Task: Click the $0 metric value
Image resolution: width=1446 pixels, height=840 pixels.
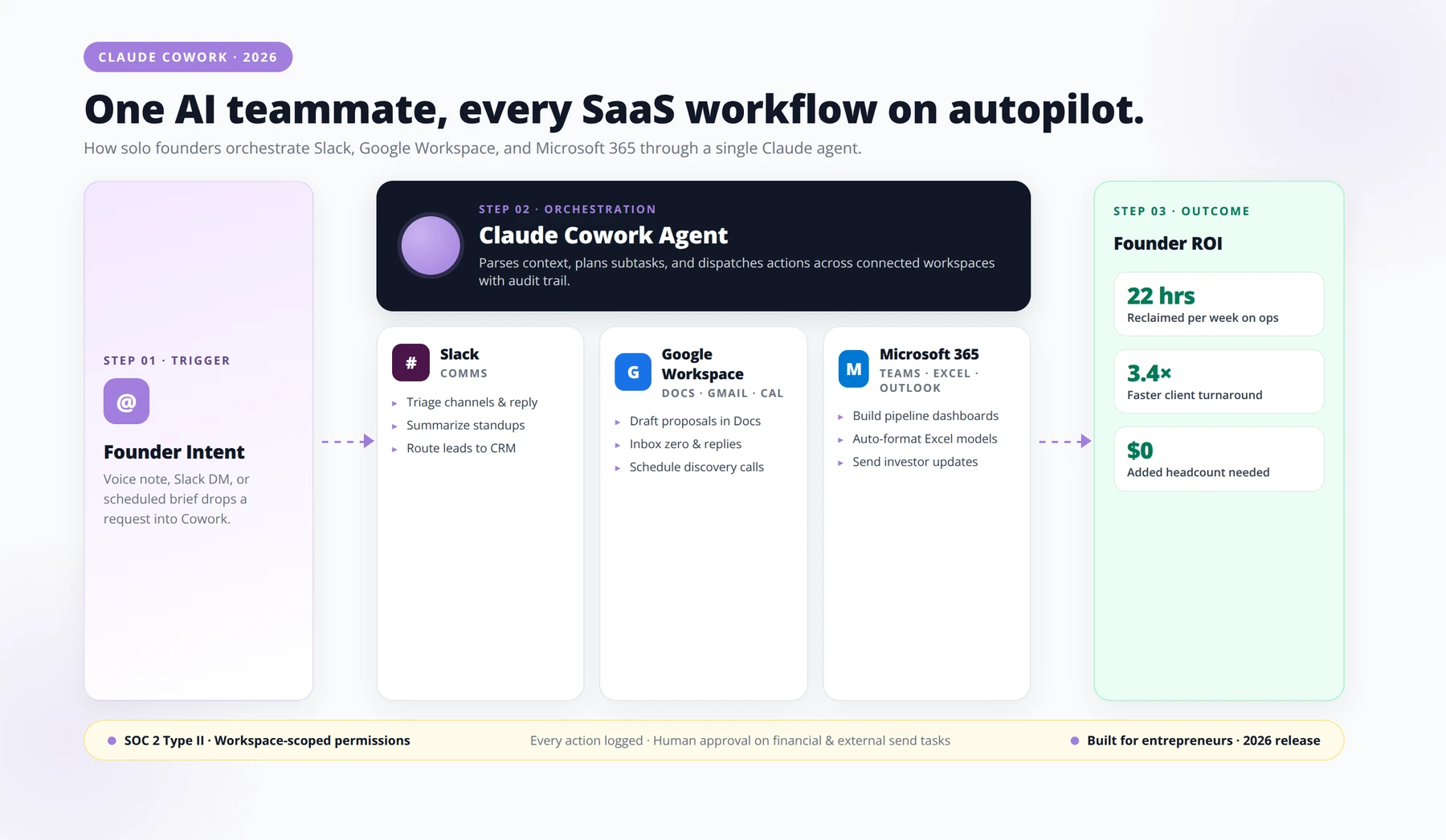Action: (x=1140, y=451)
